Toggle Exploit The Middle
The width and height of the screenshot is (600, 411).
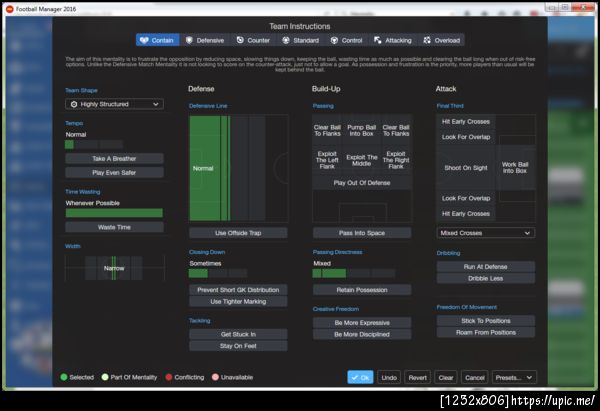[362, 160]
